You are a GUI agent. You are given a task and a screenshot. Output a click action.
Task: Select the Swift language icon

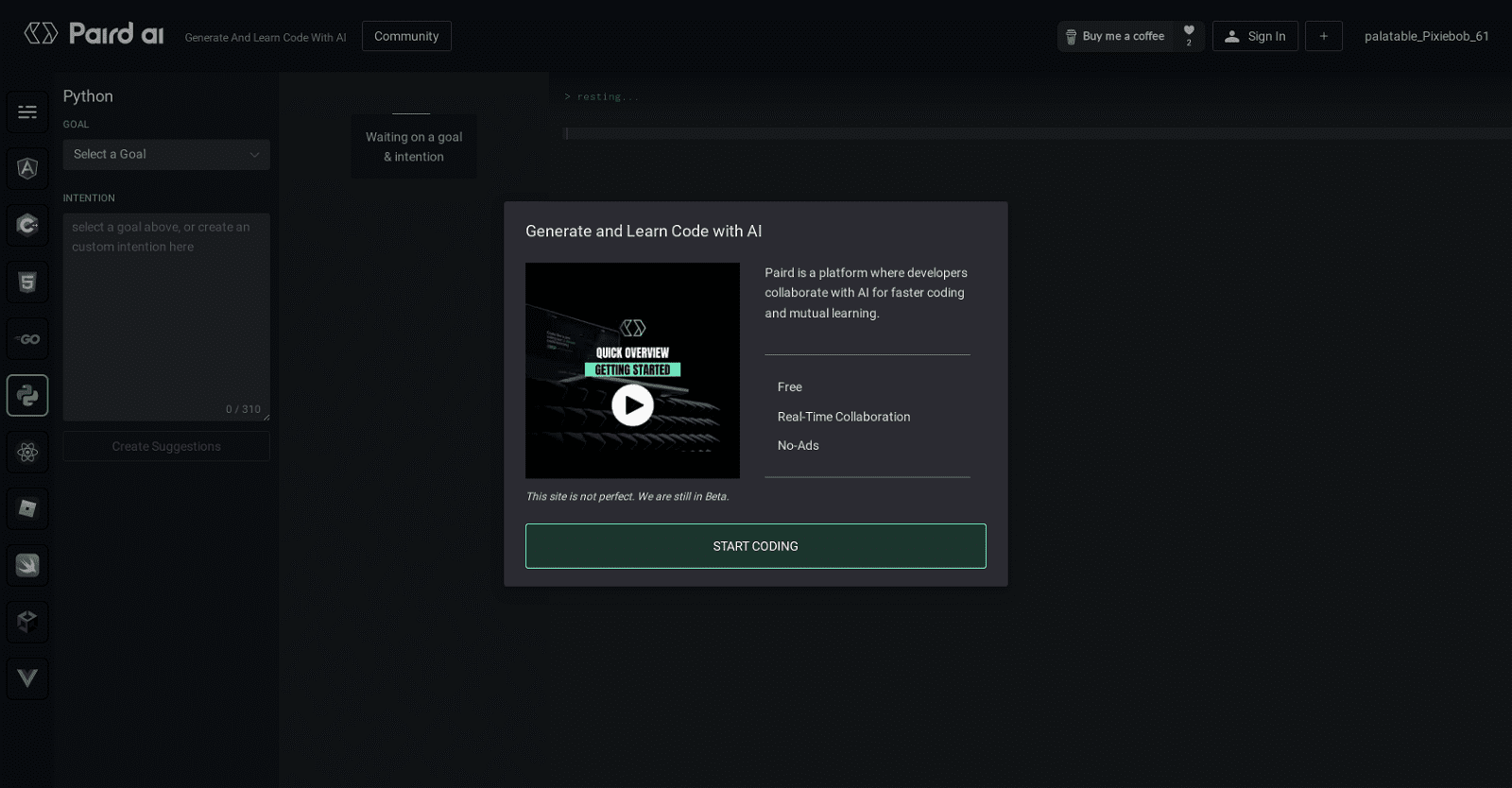[27, 566]
